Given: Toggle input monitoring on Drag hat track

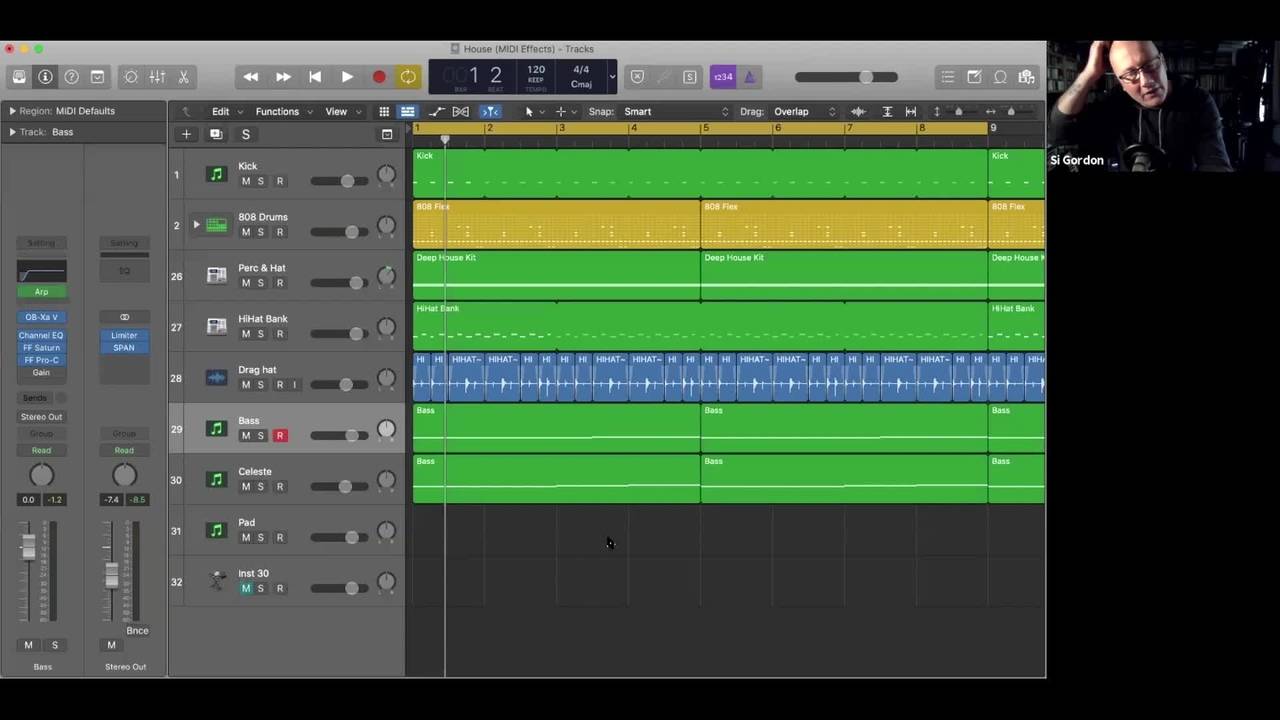Looking at the screenshot, I should click(x=294, y=385).
